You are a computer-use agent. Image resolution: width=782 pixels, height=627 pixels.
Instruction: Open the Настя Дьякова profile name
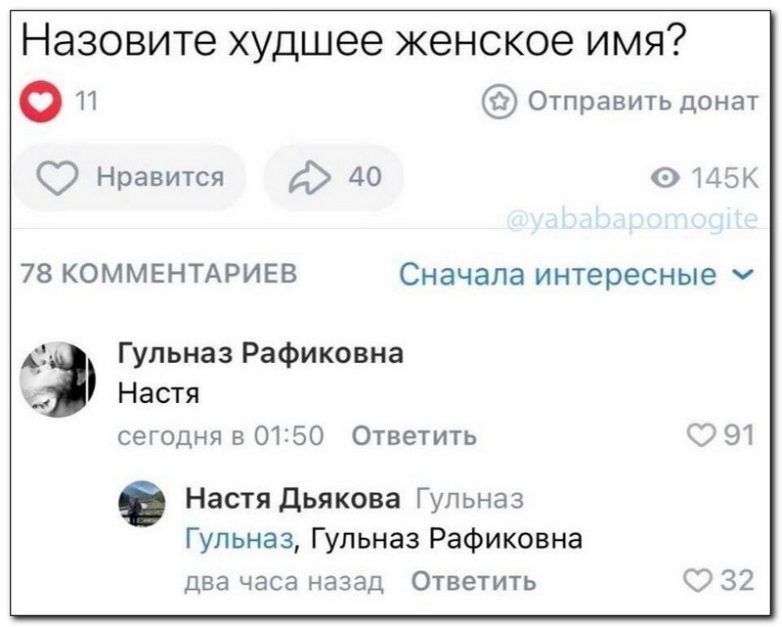[x=292, y=498]
